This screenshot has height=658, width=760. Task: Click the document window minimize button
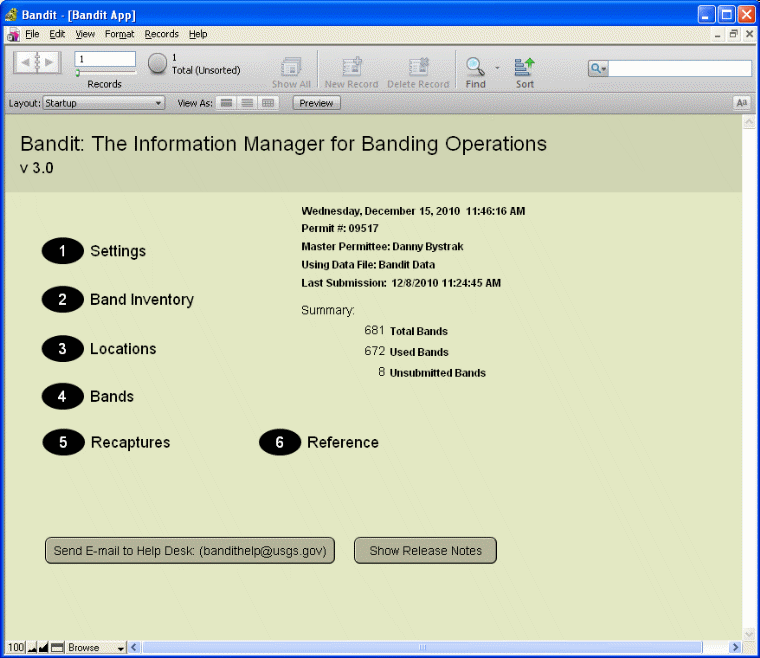coord(718,34)
